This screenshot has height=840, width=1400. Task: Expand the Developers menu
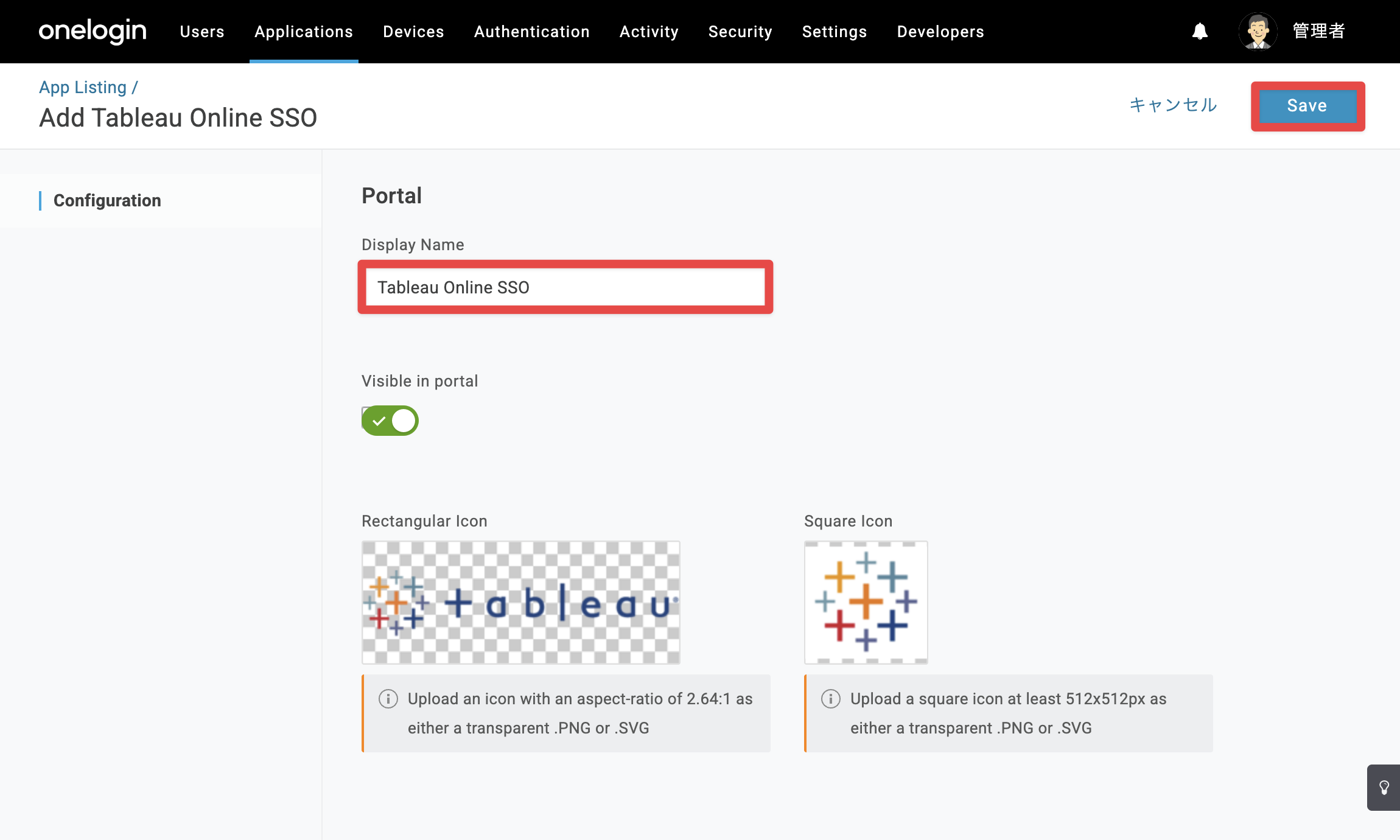click(x=940, y=32)
